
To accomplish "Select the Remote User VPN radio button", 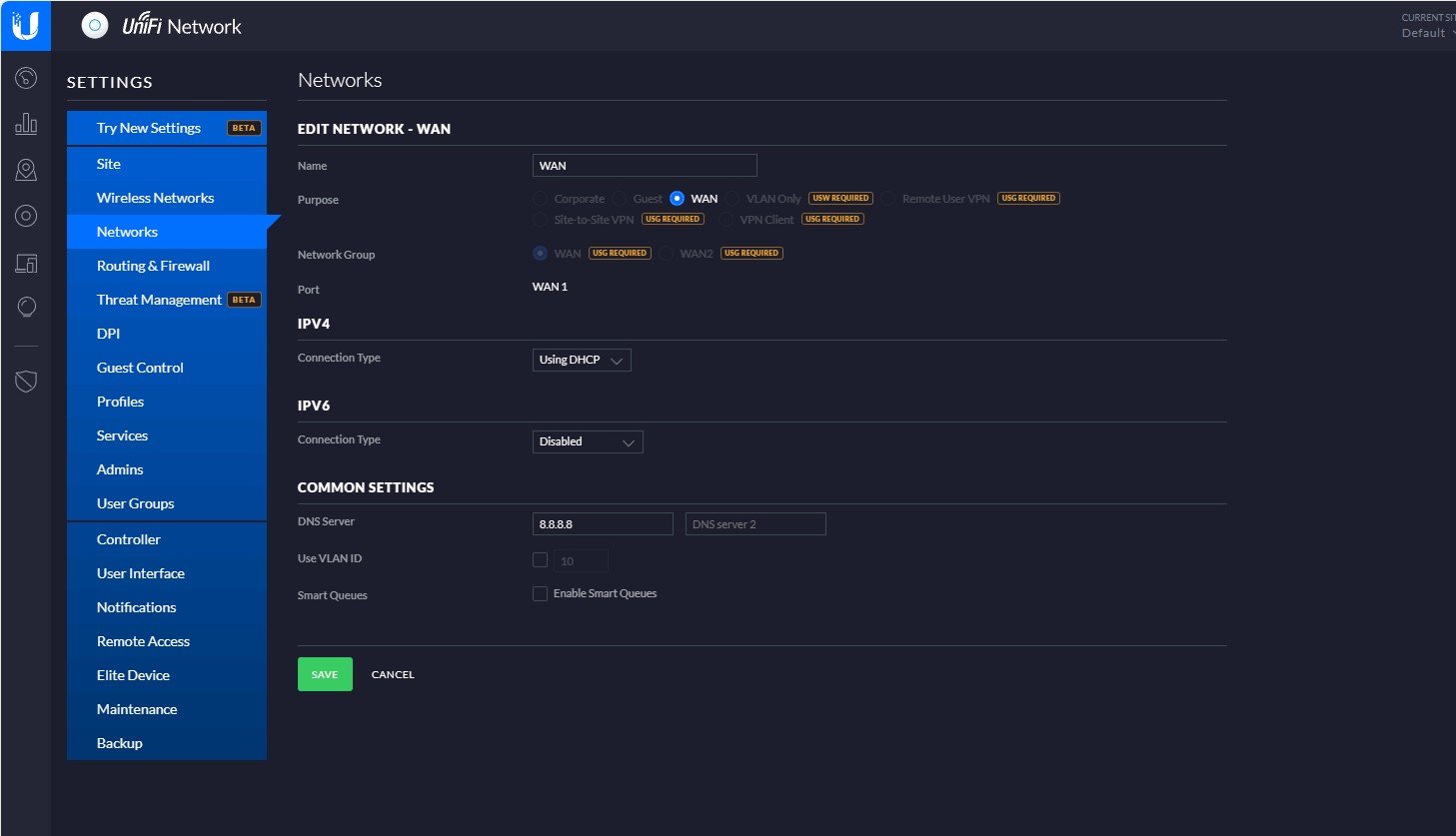I will pyautogui.click(x=888, y=199).
